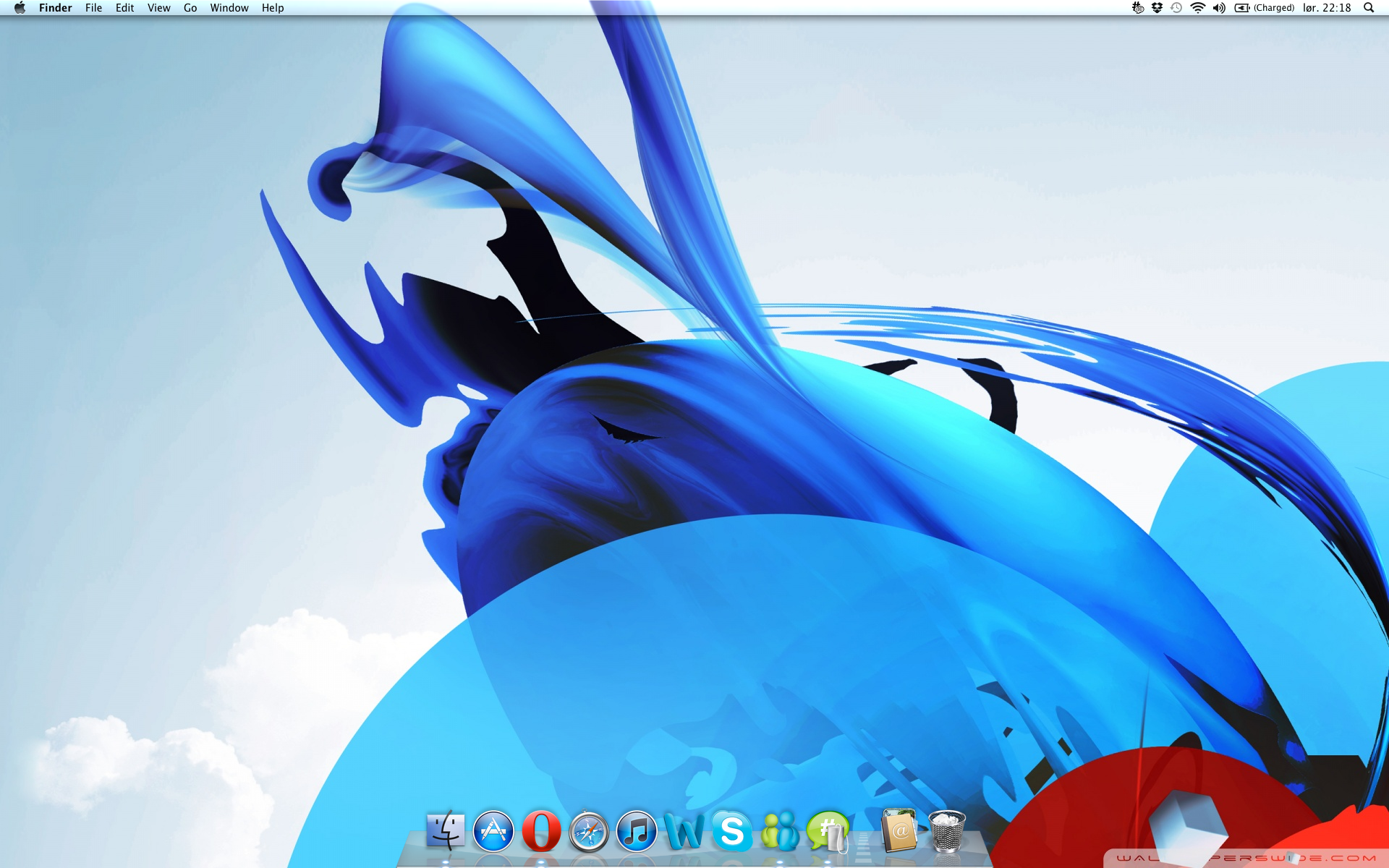1389x868 pixels.
Task: Open the Trash in the Dock
Action: pyautogui.click(x=946, y=831)
